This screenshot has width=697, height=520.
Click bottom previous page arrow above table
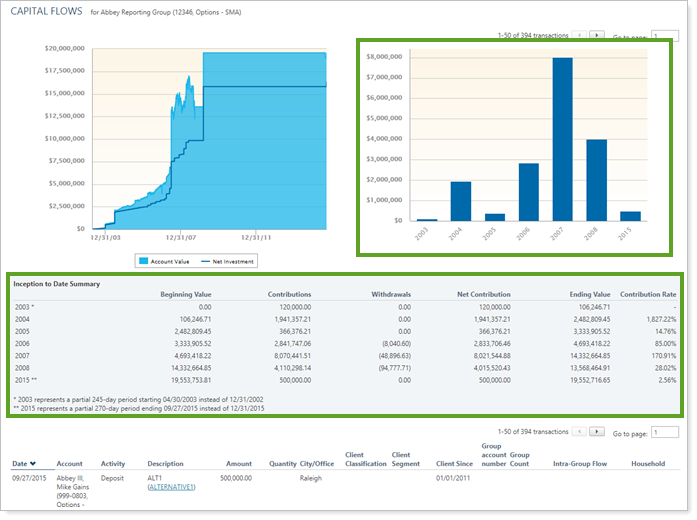580,432
